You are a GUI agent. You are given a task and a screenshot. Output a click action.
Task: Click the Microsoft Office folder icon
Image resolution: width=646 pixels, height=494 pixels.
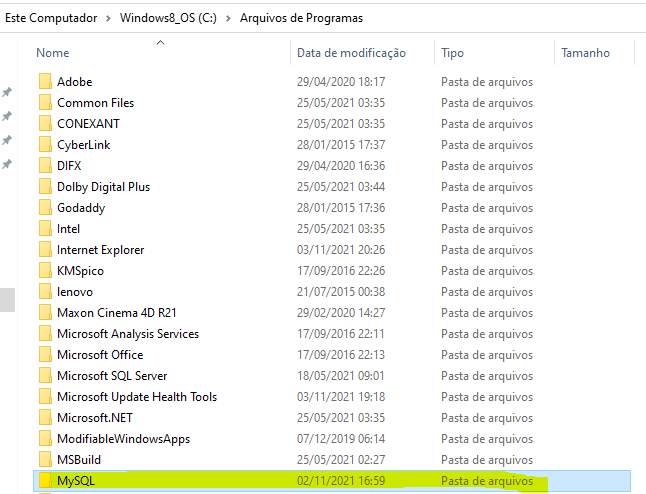[x=45, y=355]
